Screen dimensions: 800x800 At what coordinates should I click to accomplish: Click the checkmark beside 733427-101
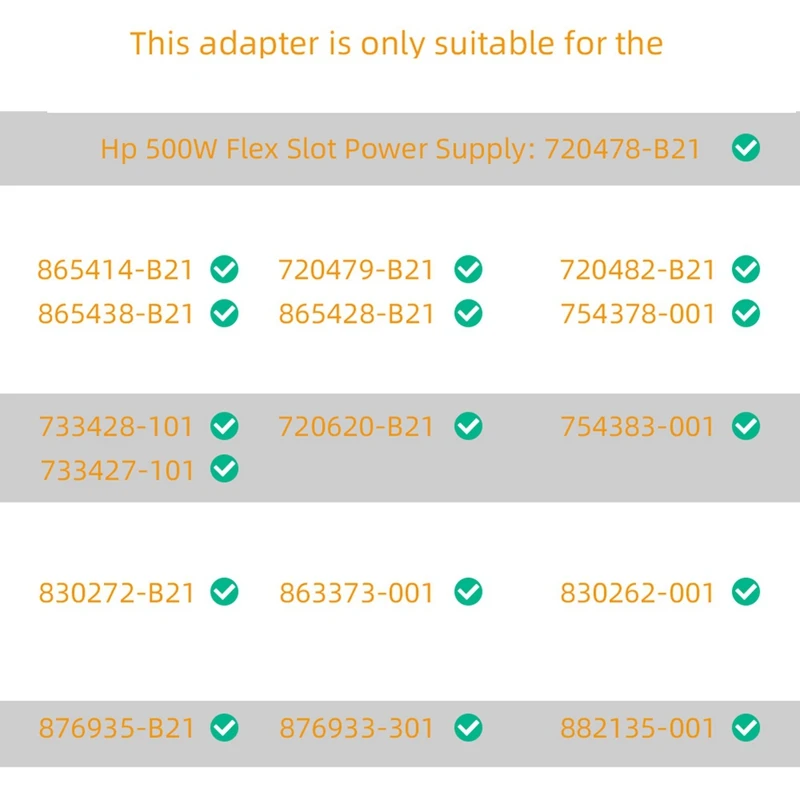tap(224, 469)
